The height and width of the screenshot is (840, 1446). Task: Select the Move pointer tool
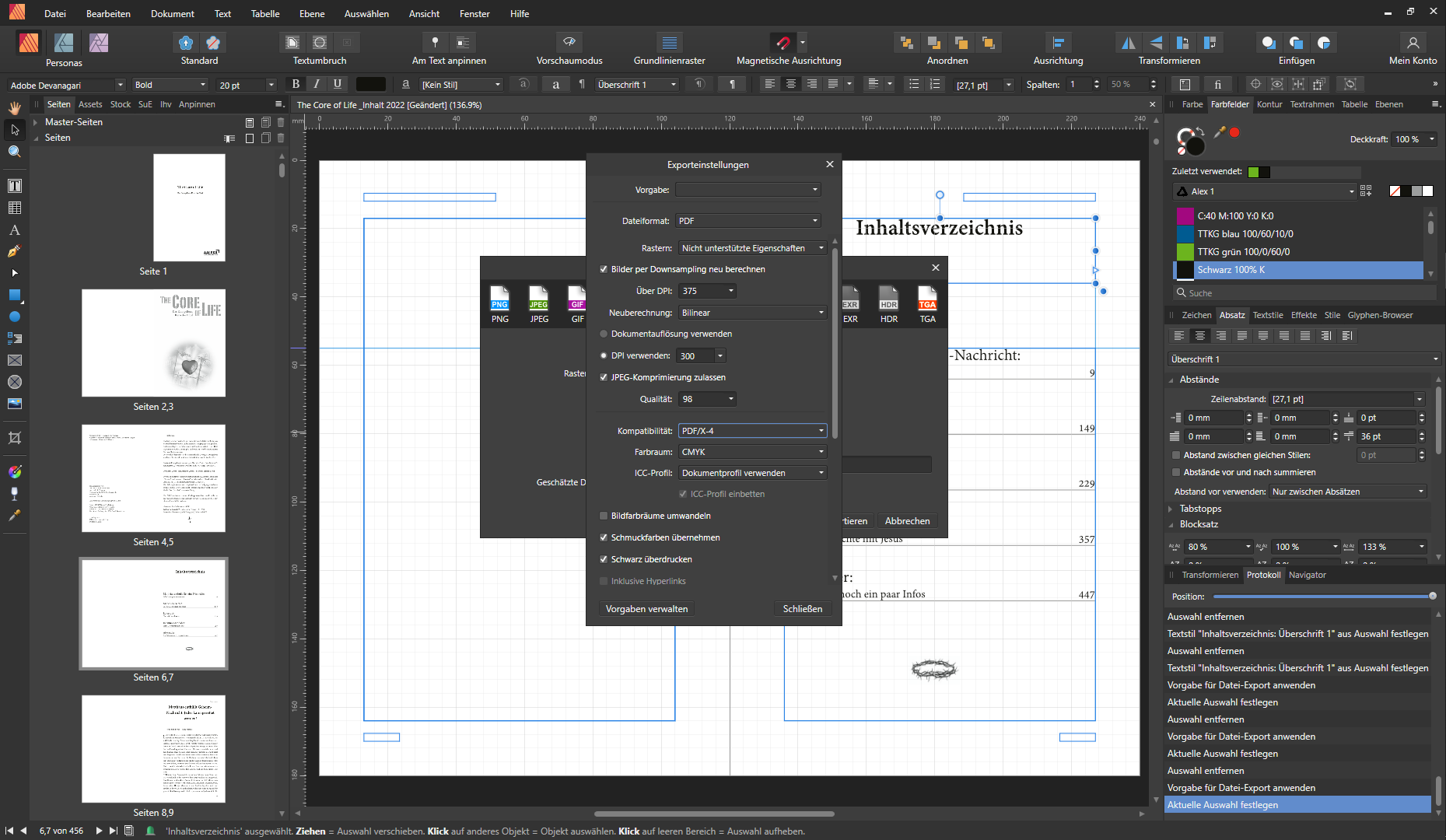(15, 130)
